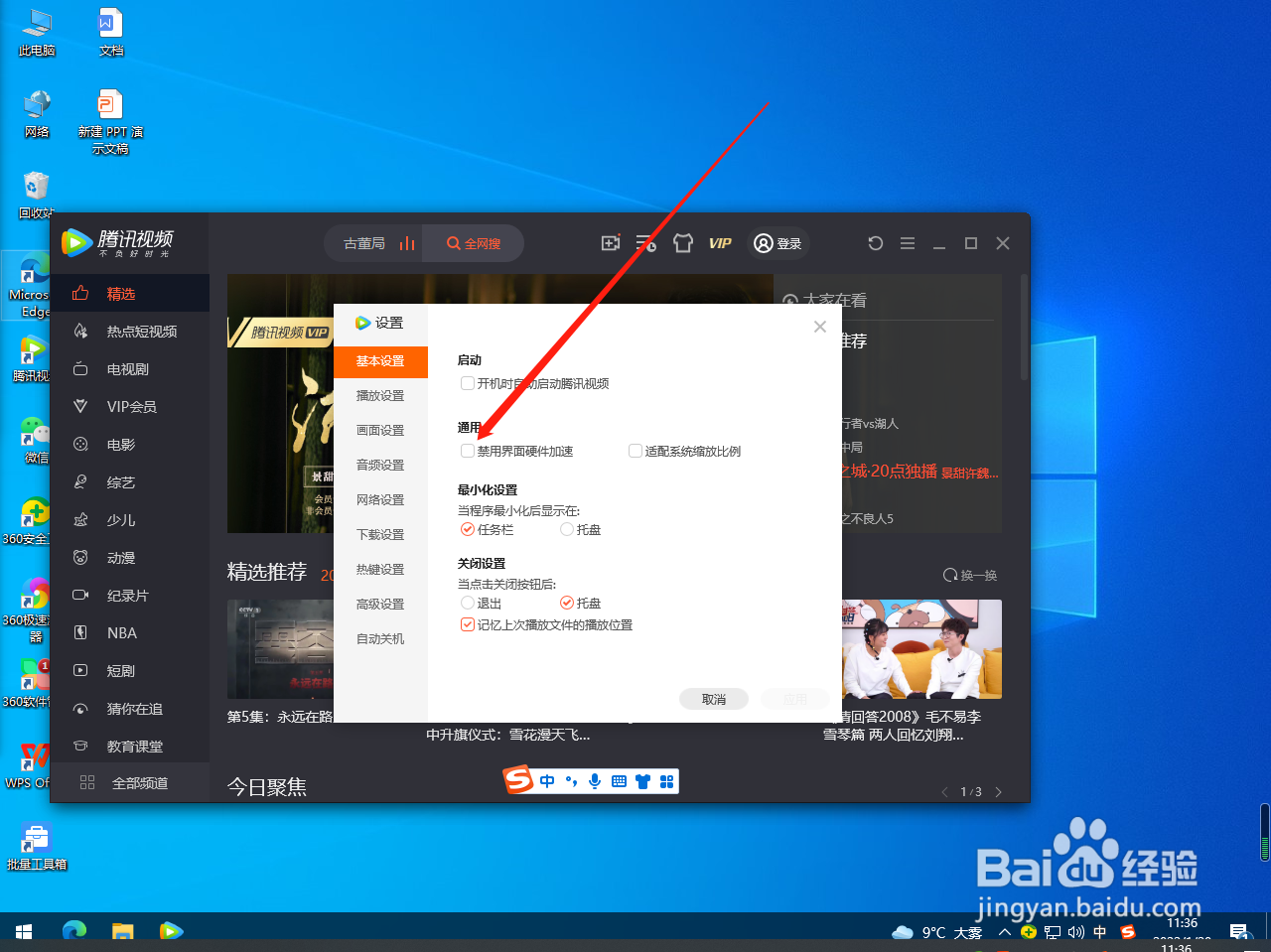The width and height of the screenshot is (1271, 952).
Task: Switch to 网络设置 tab
Action: [380, 500]
